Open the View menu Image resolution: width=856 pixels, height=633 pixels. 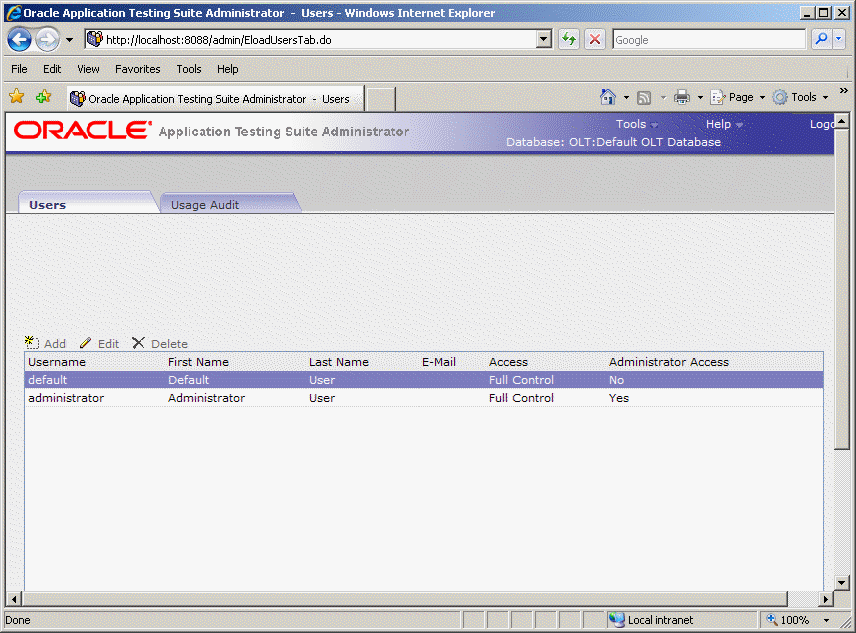click(x=88, y=69)
